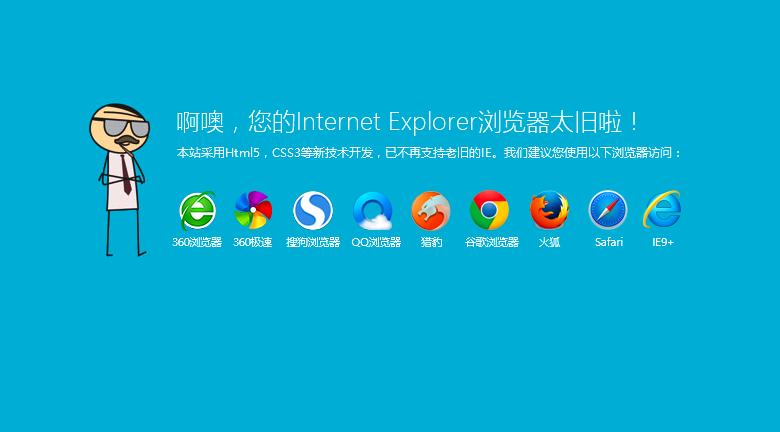Follow the 360浏览器 text link
Screen dimensions: 780x432
[x=197, y=242]
